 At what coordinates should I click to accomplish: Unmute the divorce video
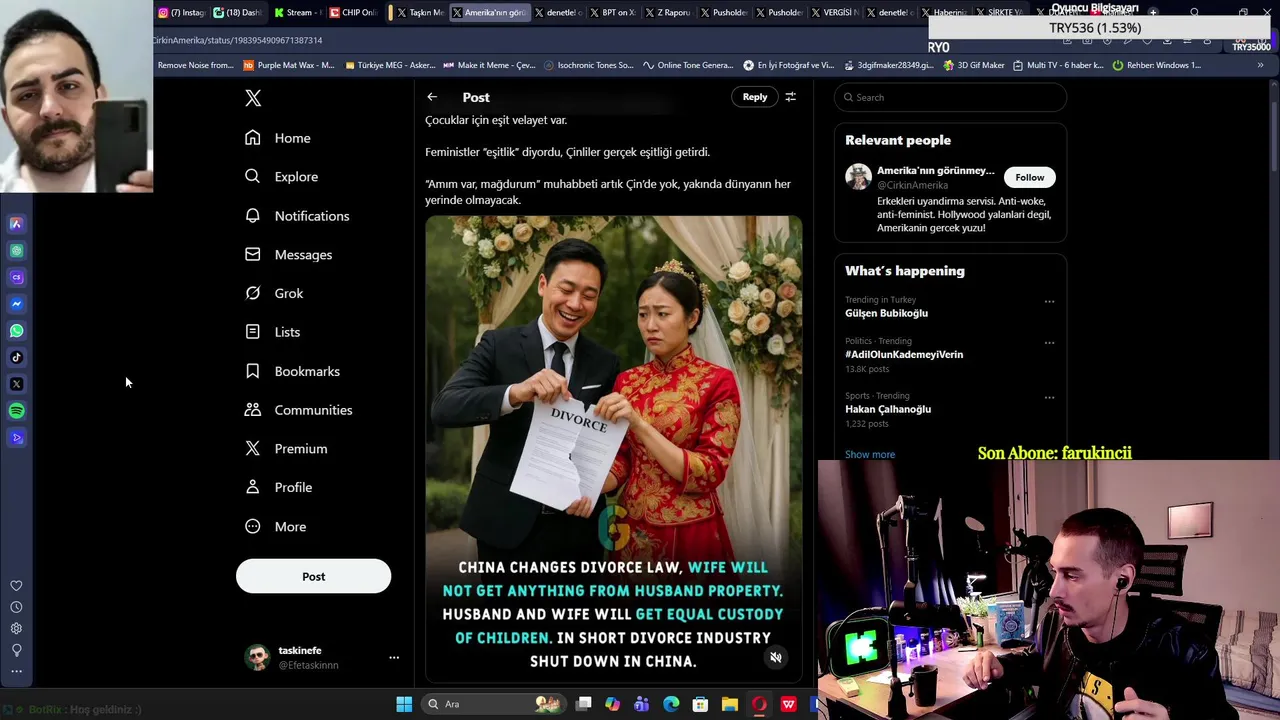pyautogui.click(x=775, y=657)
